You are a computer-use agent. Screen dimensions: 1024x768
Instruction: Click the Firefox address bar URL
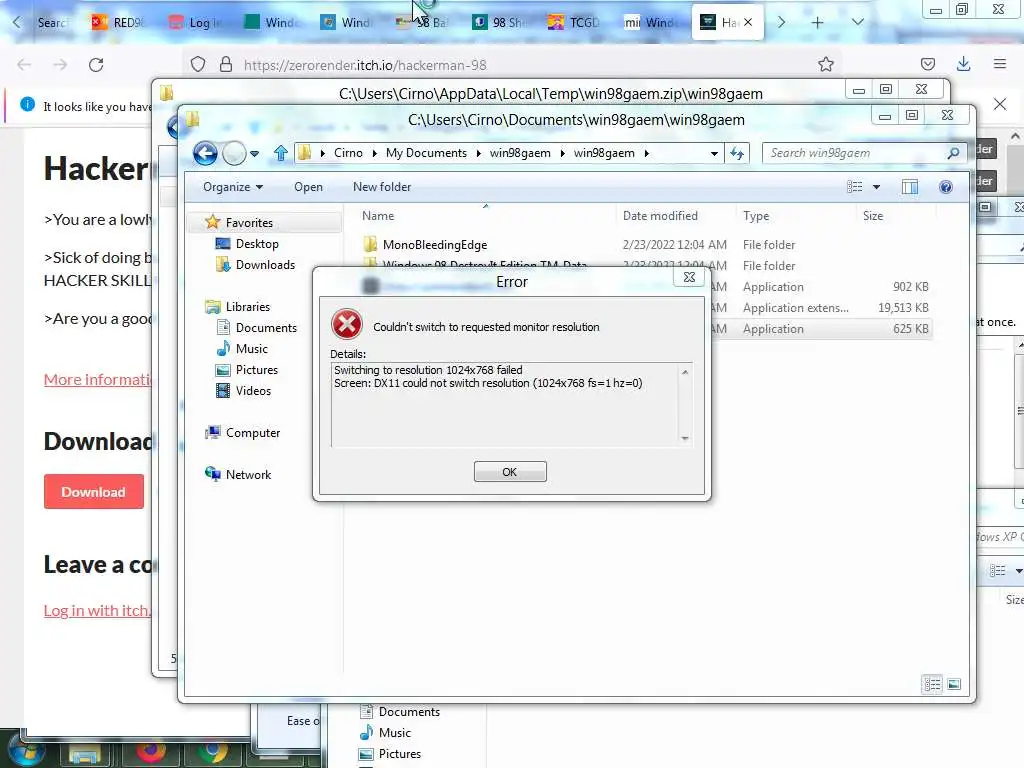(365, 65)
